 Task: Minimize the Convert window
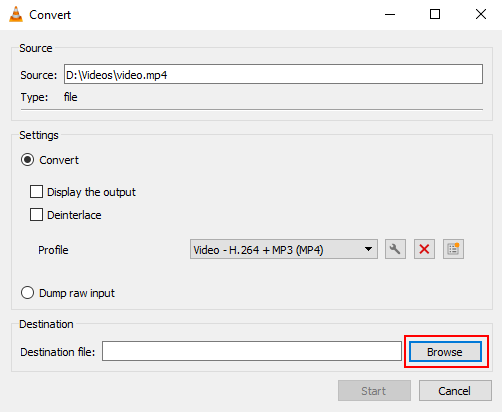click(x=390, y=14)
